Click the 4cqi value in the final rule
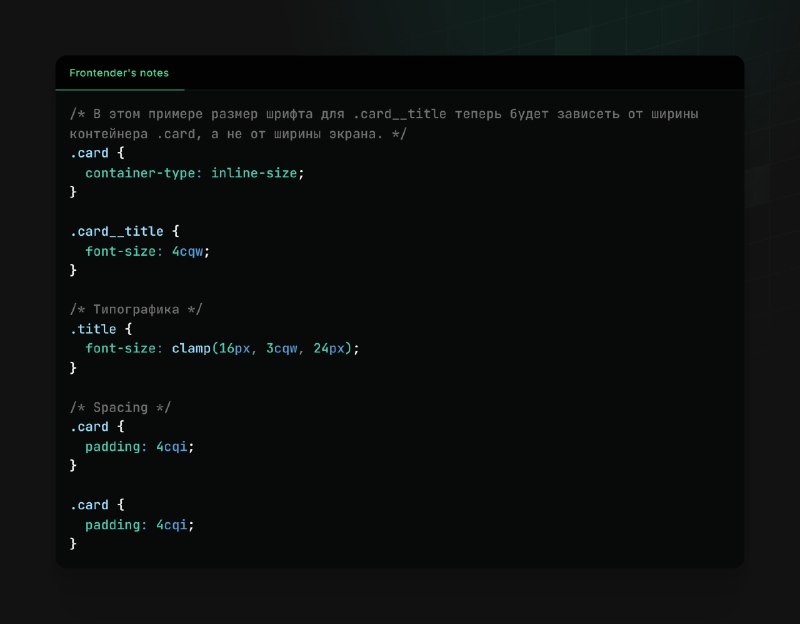800x624 pixels. click(x=174, y=525)
